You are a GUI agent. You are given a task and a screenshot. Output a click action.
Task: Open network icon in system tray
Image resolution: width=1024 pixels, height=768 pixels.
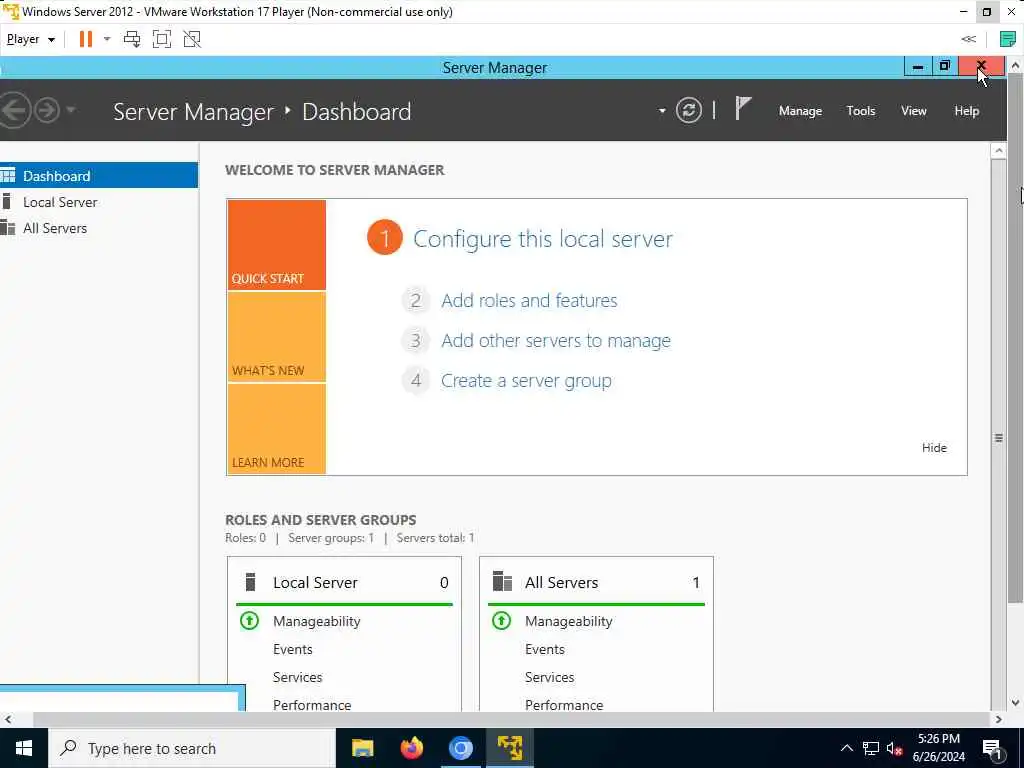pyautogui.click(x=871, y=748)
